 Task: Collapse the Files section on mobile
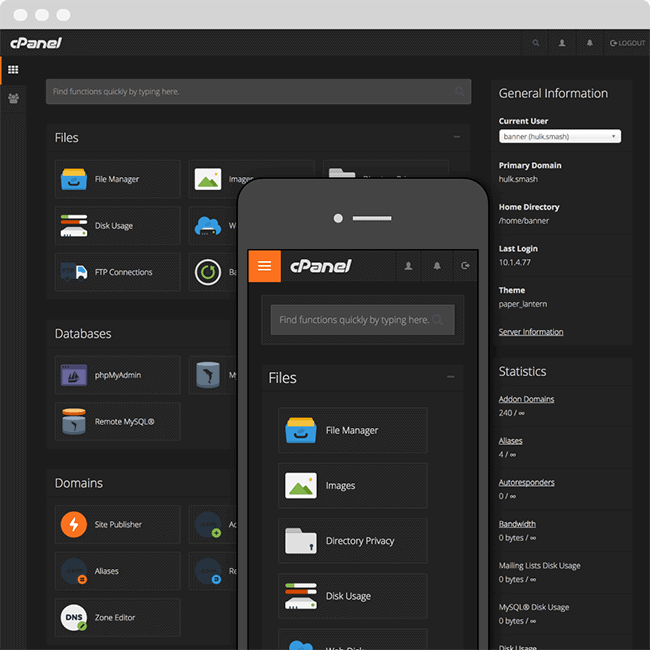tap(451, 377)
